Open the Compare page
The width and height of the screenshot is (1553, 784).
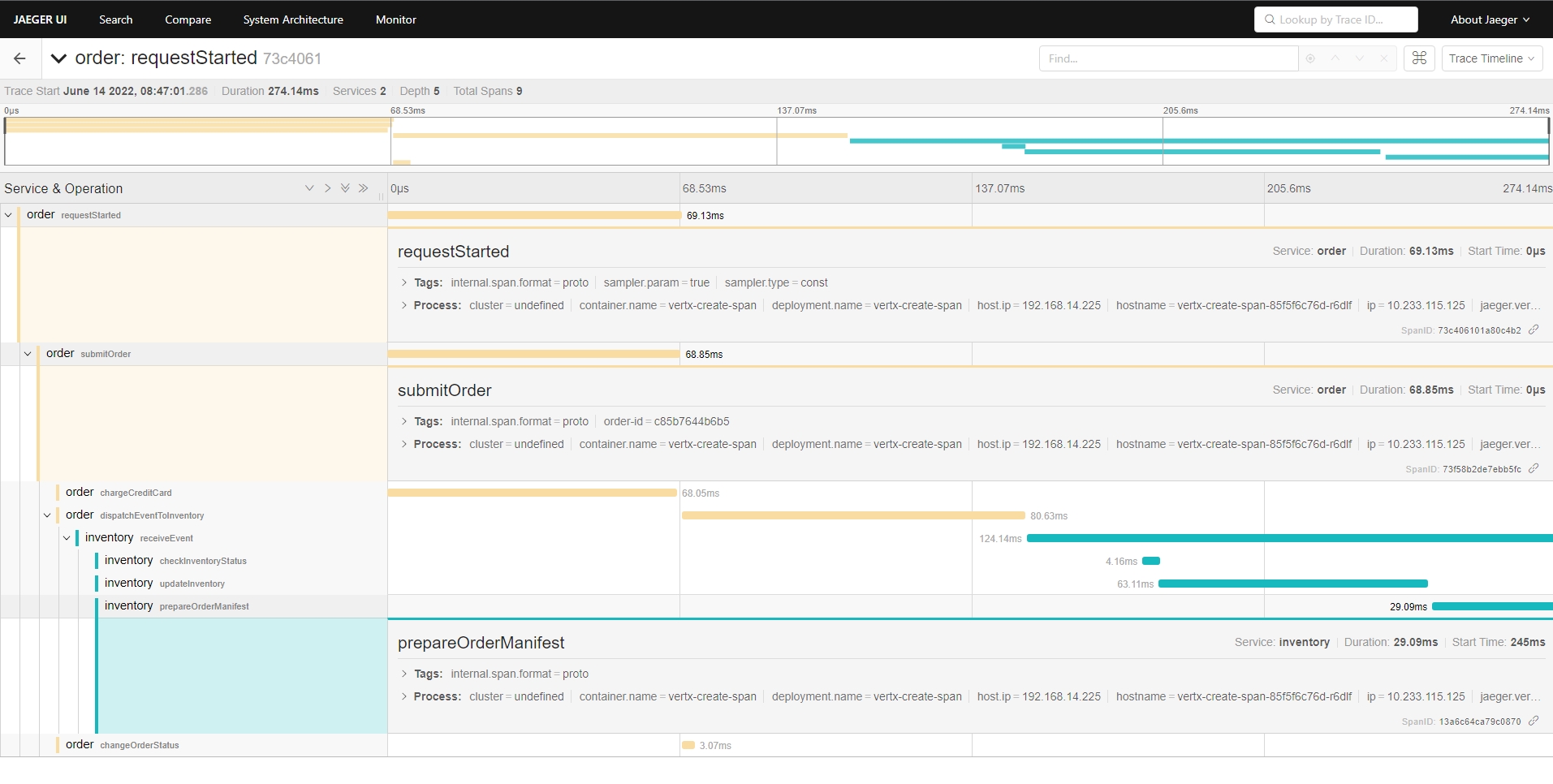pyautogui.click(x=188, y=19)
